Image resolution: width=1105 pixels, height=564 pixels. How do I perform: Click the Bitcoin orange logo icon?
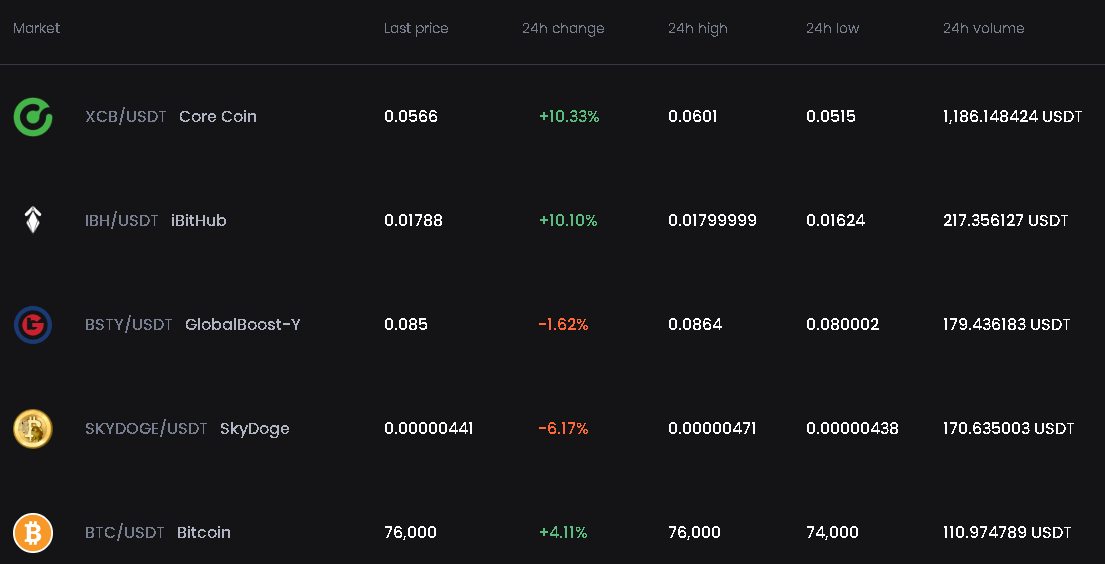tap(33, 532)
